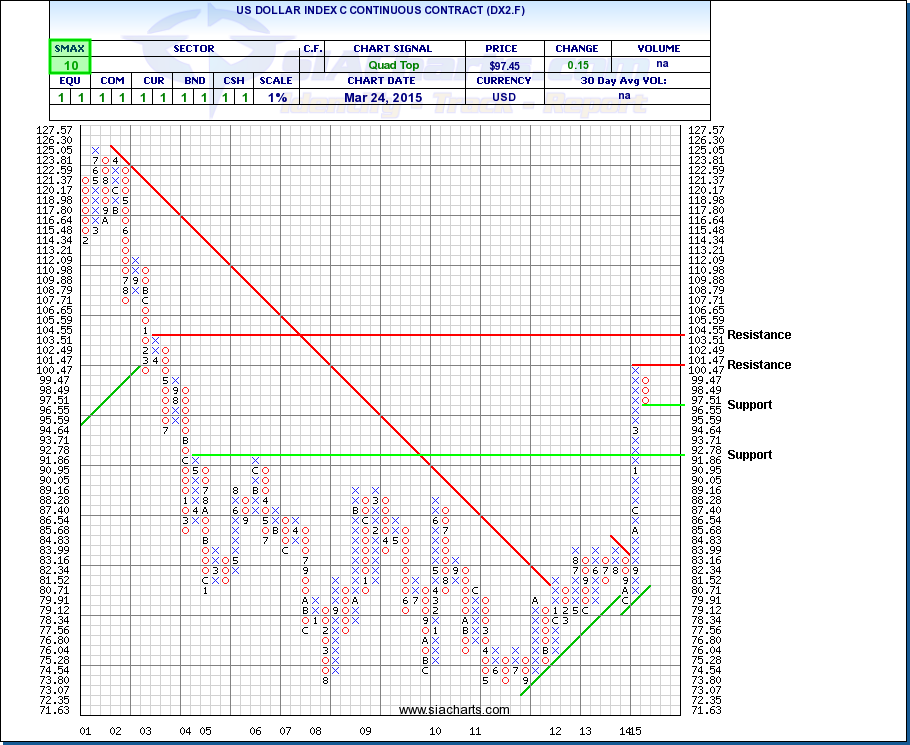
Task: Click the Support label near 91.86
Action: [x=749, y=455]
